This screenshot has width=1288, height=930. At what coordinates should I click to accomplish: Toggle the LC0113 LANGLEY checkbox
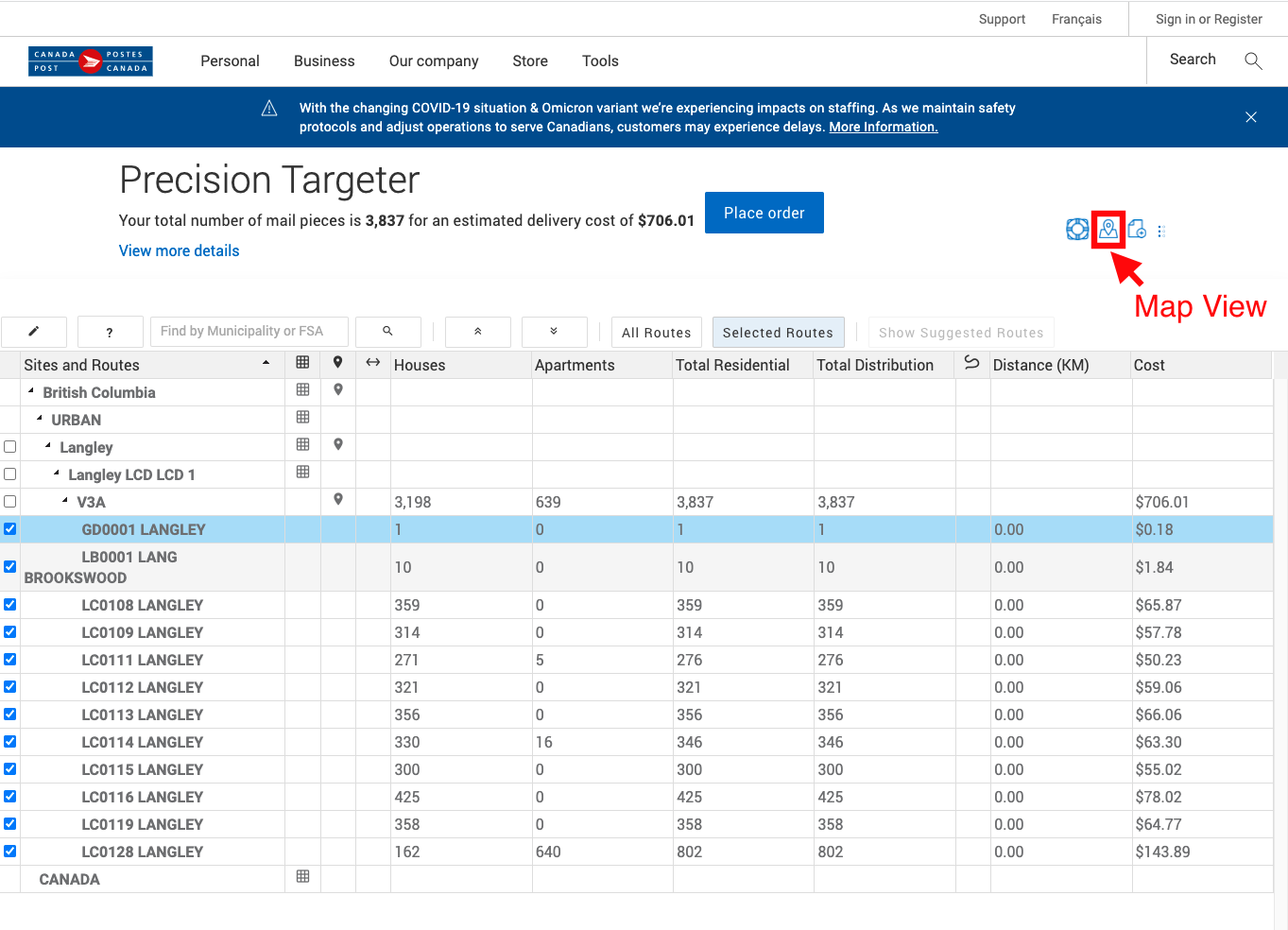10,715
